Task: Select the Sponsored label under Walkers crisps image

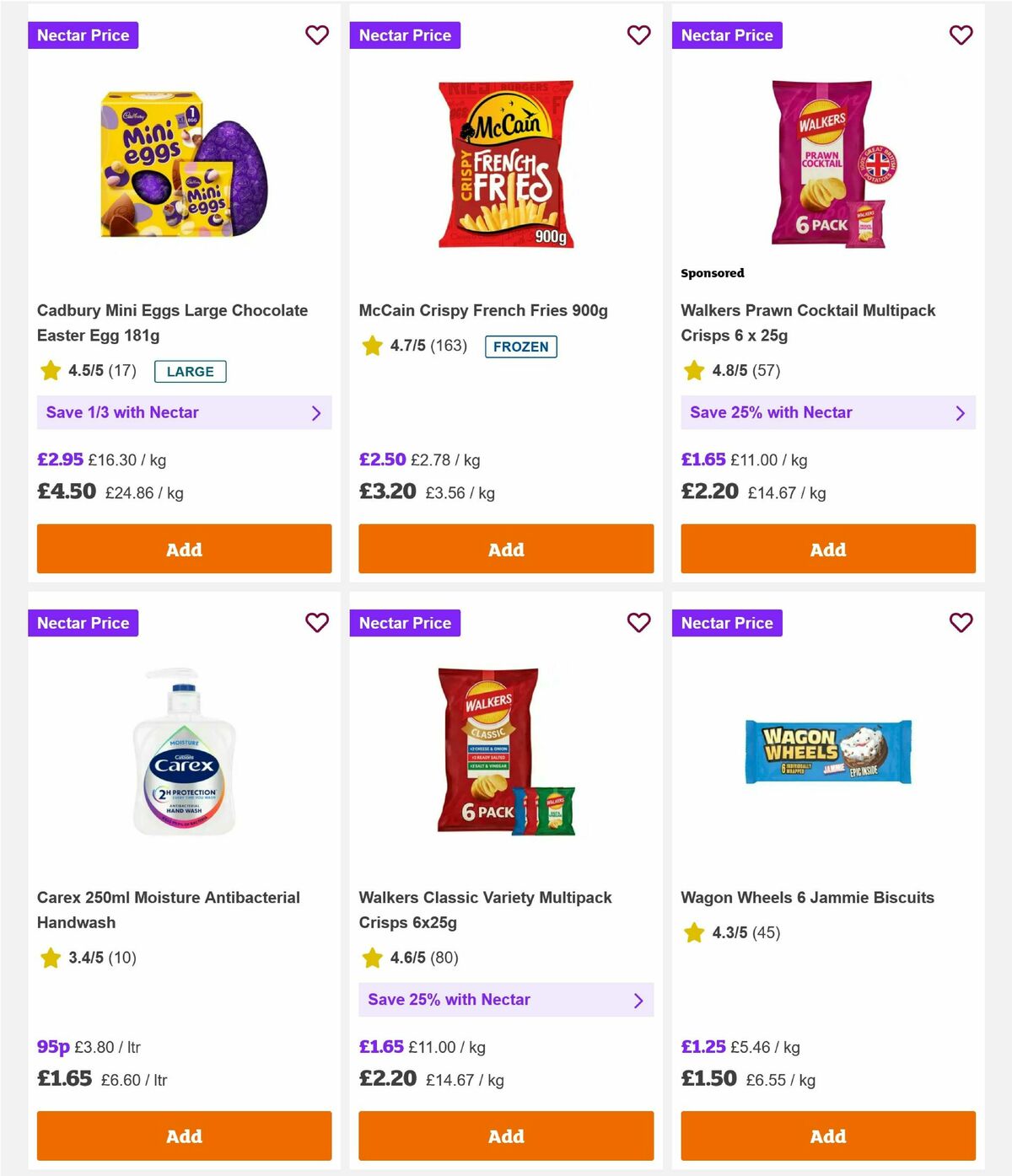Action: [713, 273]
